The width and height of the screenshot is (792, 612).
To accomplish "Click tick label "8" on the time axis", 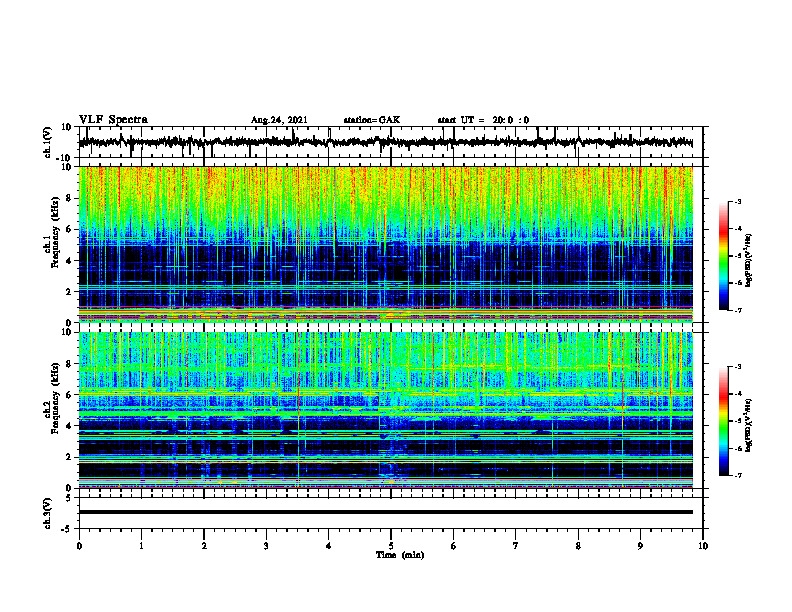I will (x=578, y=546).
